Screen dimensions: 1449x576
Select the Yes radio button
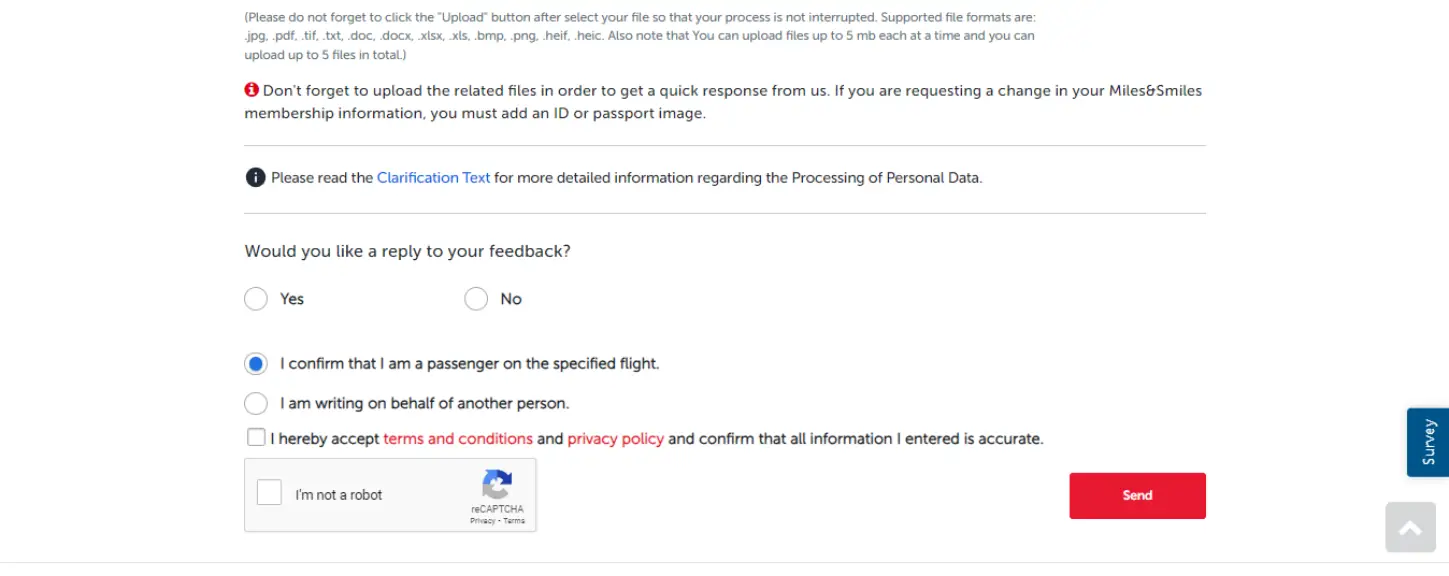coord(256,299)
